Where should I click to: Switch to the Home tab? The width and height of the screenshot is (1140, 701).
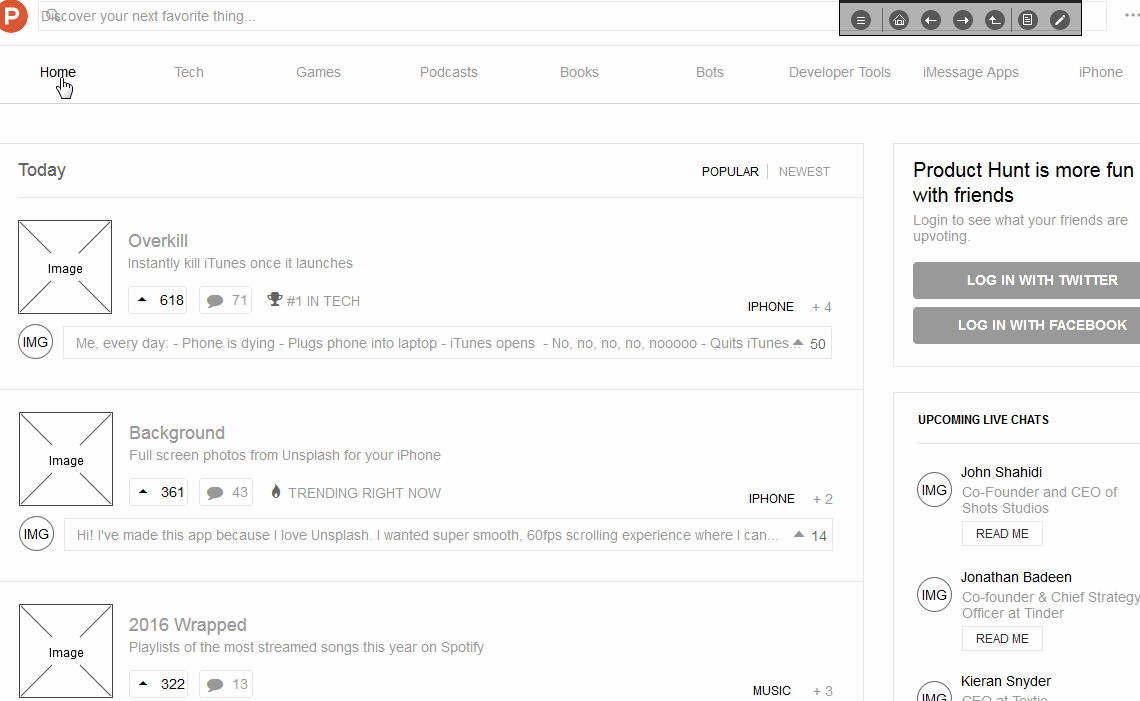click(58, 72)
